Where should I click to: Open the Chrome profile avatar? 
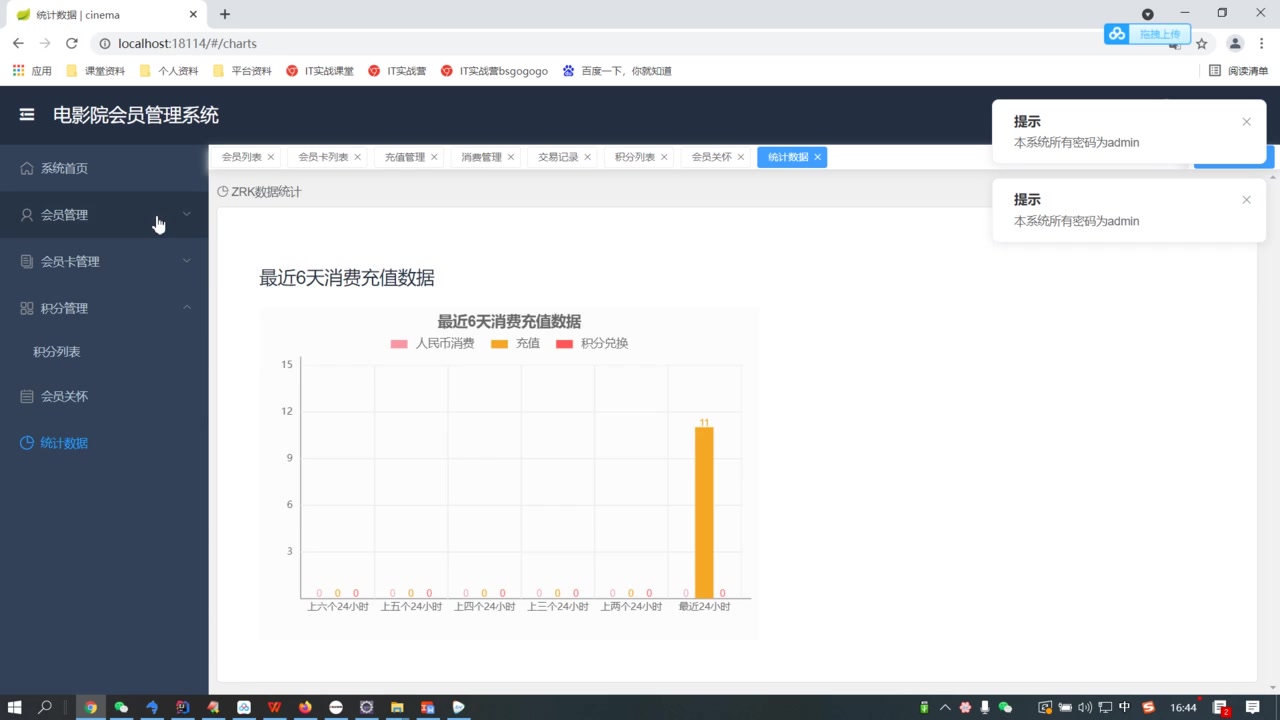tap(1235, 44)
